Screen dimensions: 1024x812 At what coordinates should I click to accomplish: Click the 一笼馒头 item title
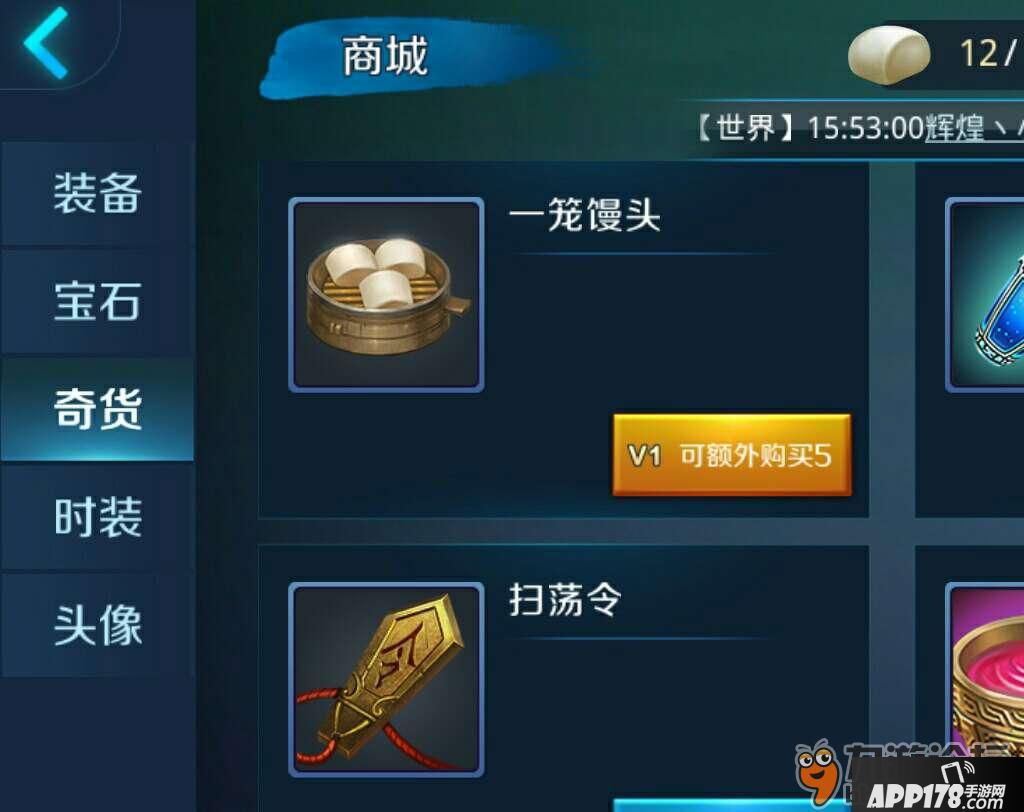pos(584,215)
